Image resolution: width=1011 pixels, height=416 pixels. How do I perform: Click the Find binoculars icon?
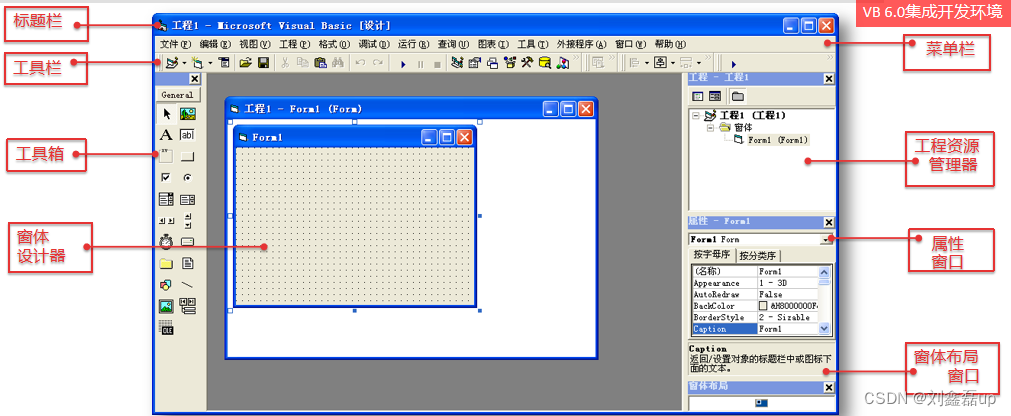point(338,63)
